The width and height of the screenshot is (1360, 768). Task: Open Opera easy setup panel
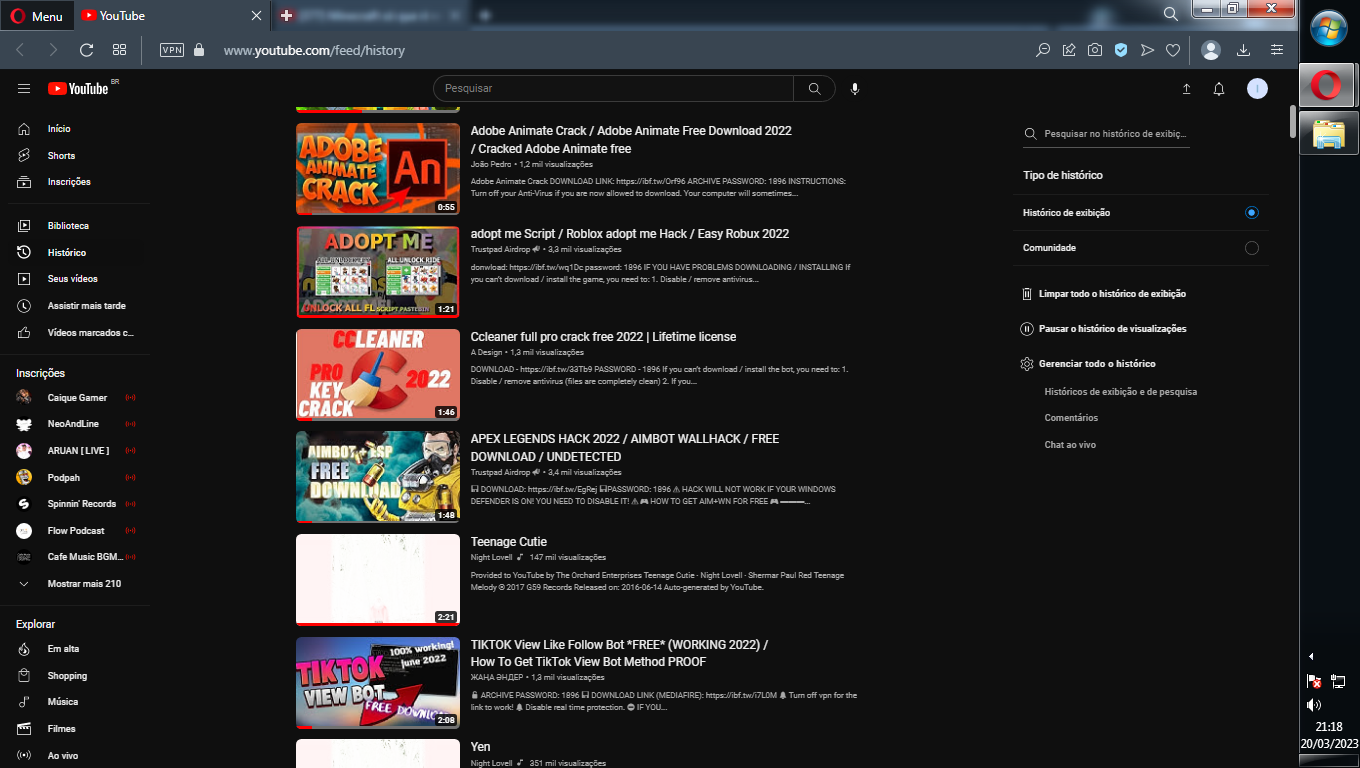click(x=1277, y=50)
